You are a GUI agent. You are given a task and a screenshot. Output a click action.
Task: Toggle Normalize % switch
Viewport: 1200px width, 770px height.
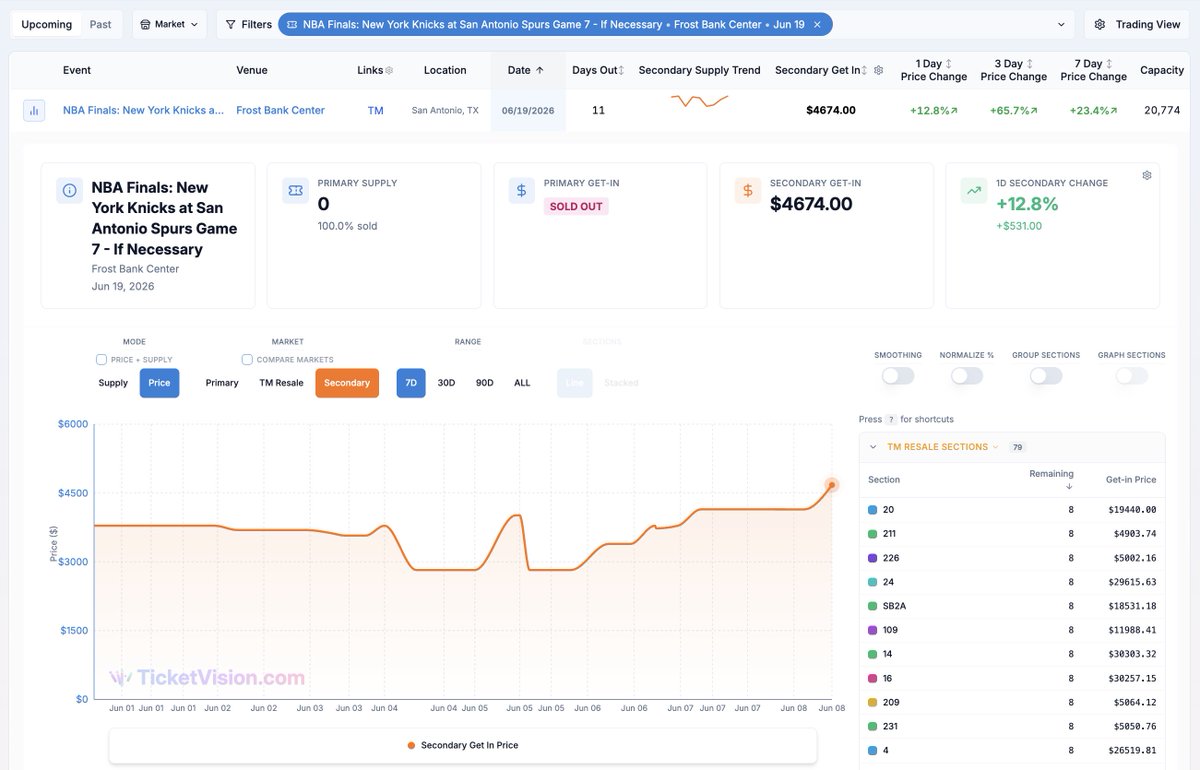click(x=966, y=376)
